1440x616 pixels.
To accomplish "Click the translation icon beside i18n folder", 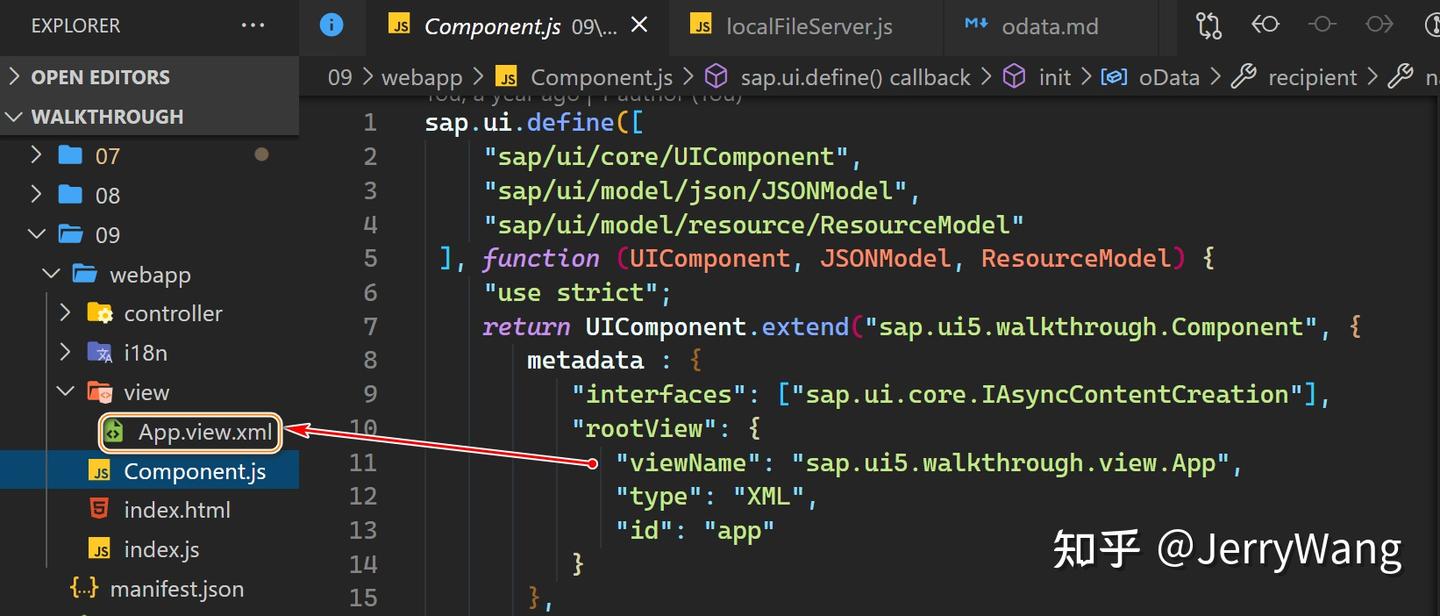I will [x=99, y=352].
